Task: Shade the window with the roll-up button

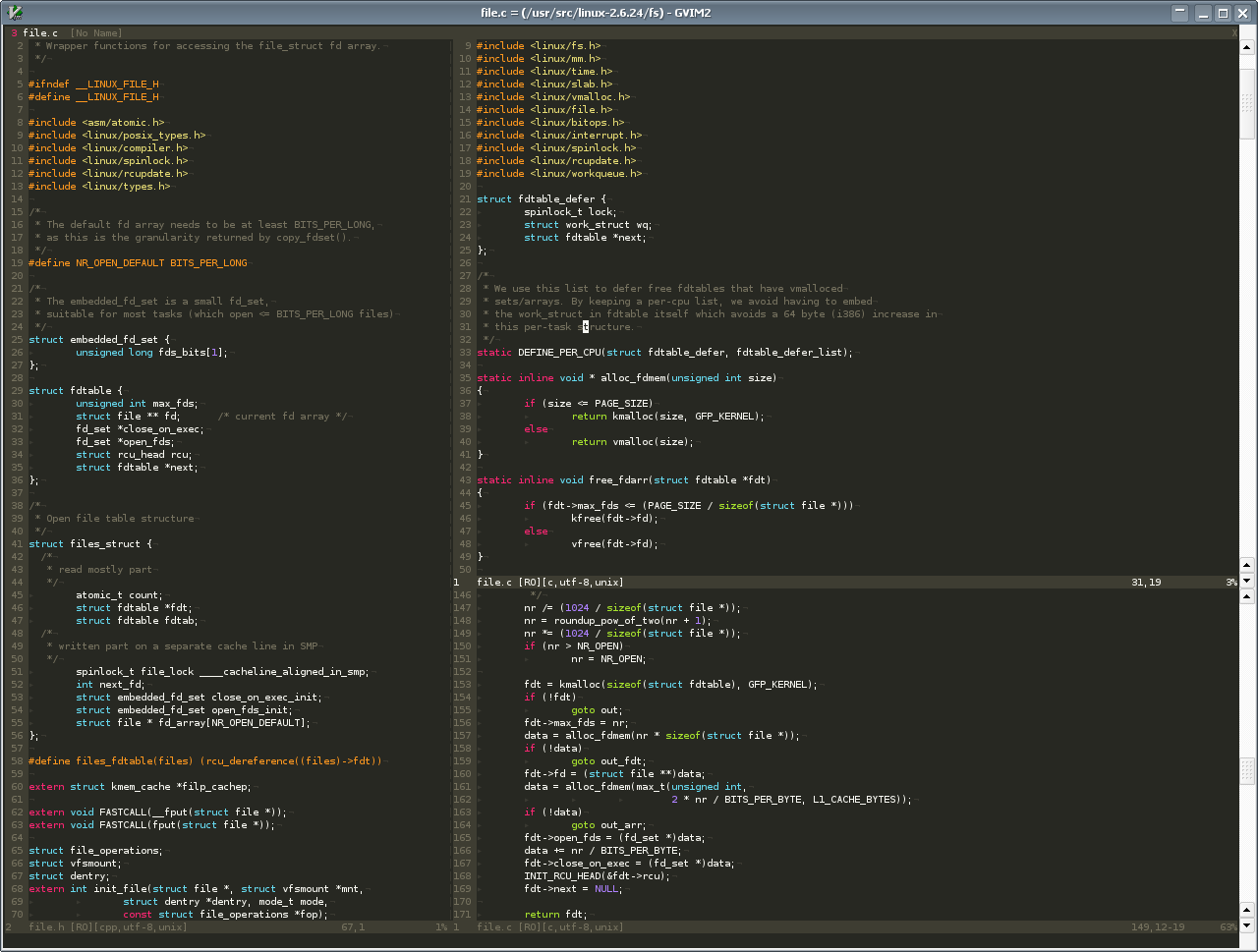Action: click(1180, 13)
